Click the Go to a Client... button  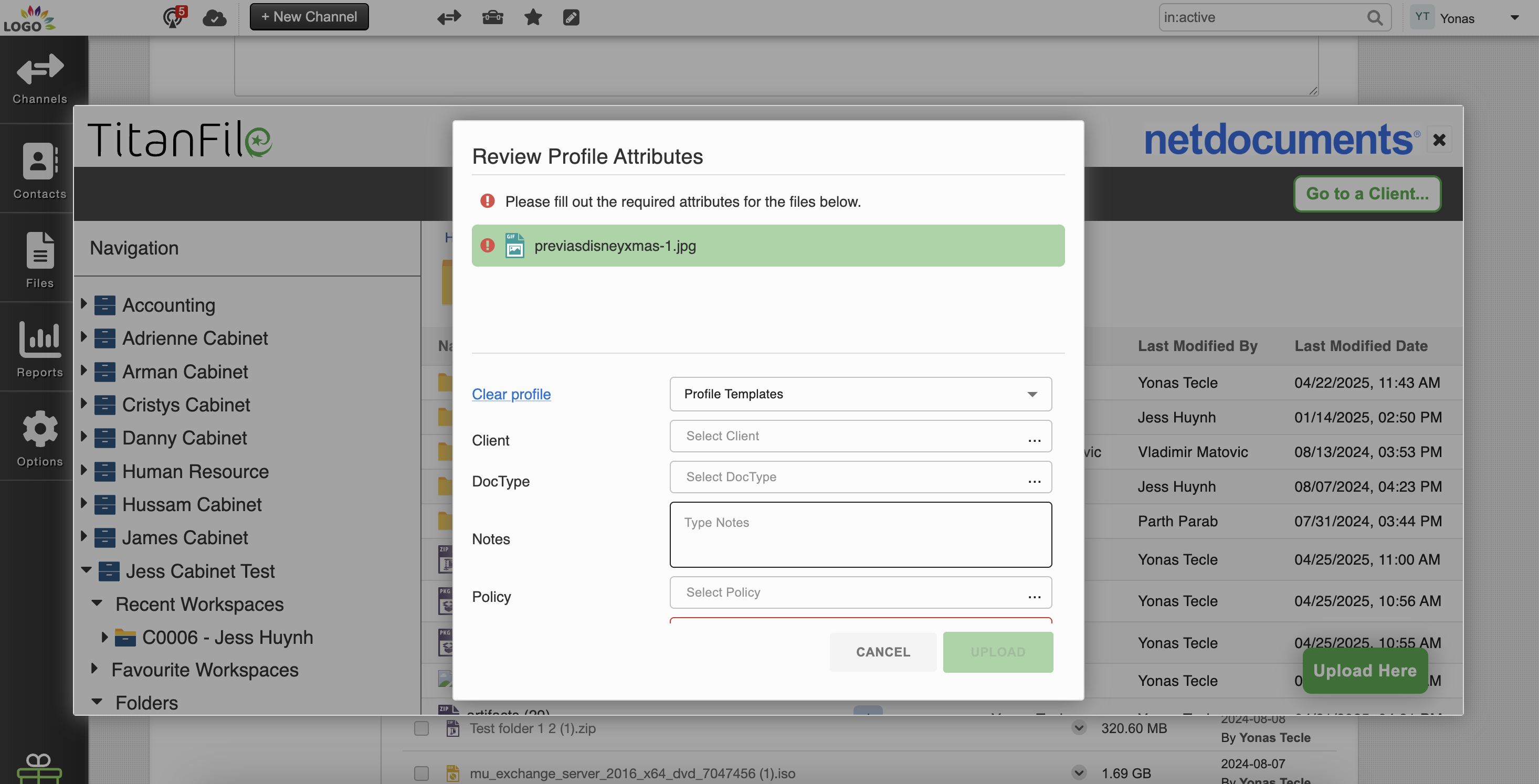pos(1367,194)
